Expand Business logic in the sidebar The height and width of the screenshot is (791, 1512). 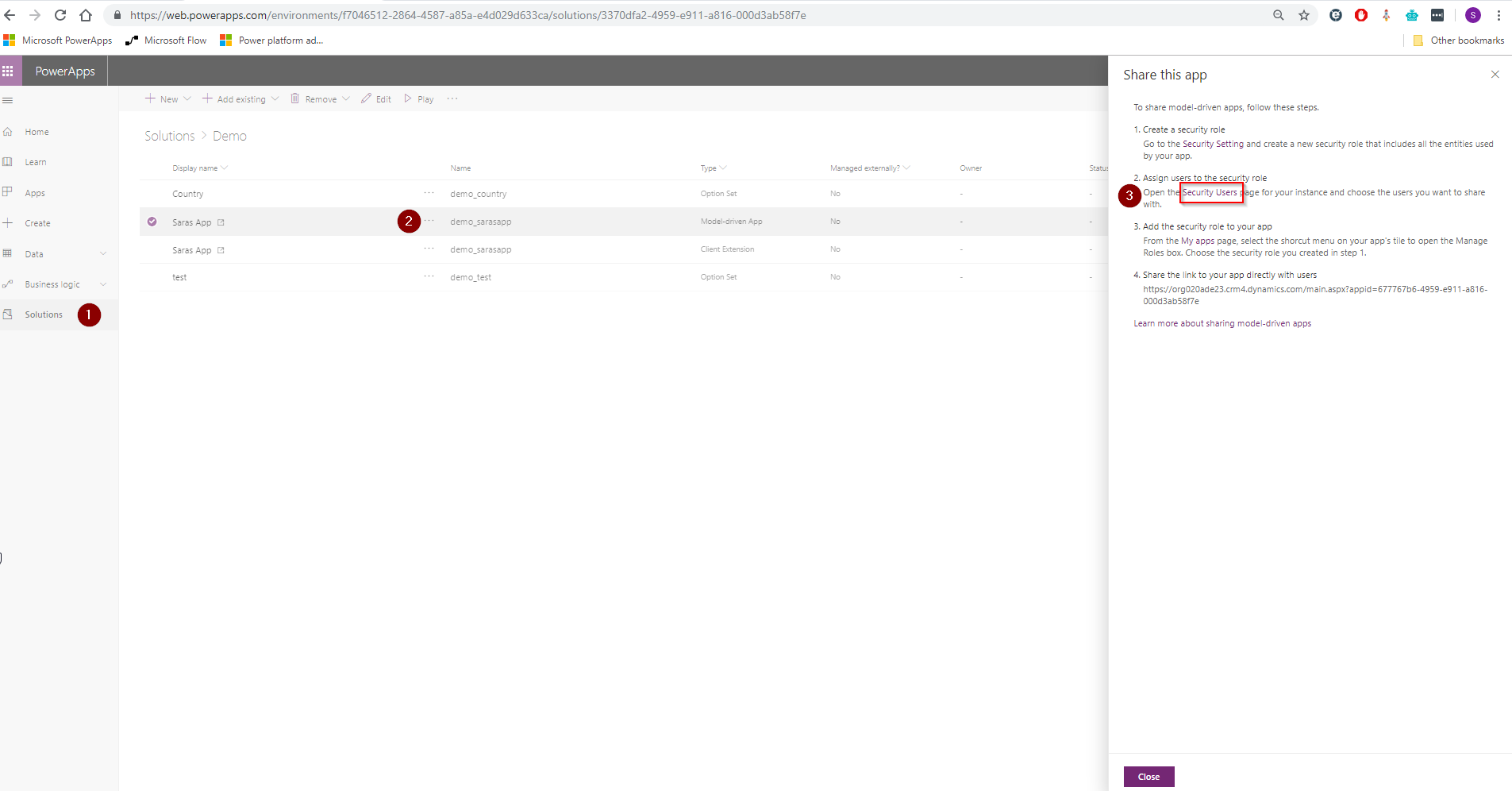tap(102, 284)
